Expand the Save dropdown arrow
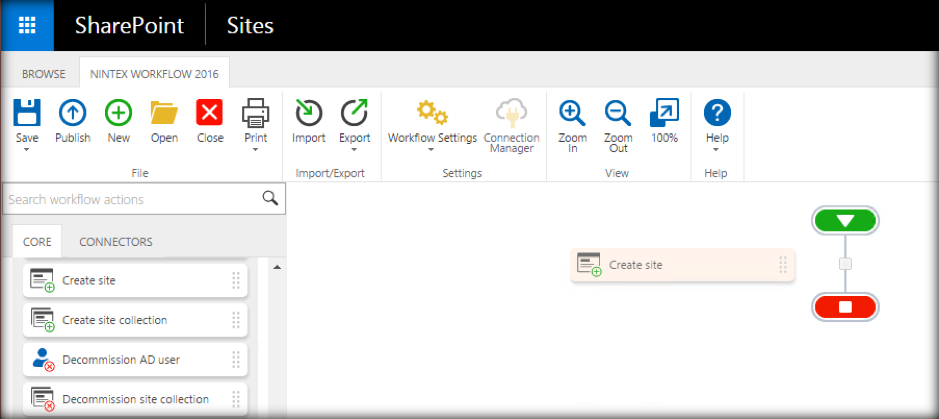The width and height of the screenshot is (939, 419). click(x=27, y=150)
